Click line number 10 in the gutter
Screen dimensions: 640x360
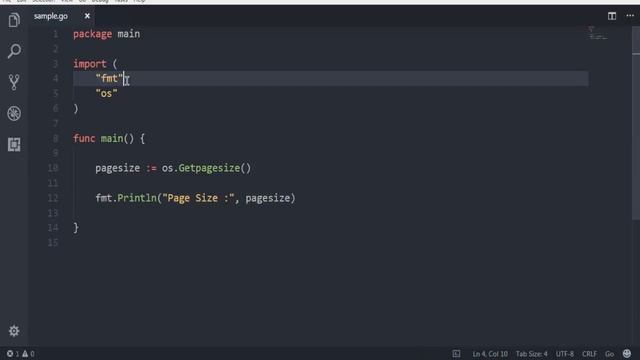[53, 168]
